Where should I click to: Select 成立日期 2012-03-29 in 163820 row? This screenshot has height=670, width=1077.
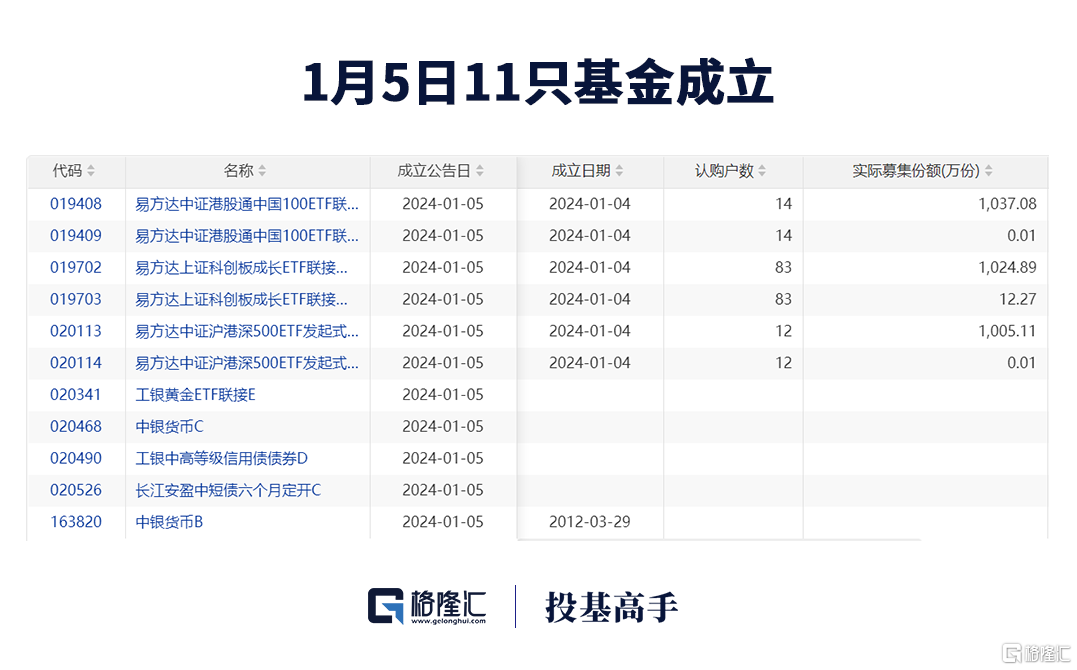[x=589, y=522]
